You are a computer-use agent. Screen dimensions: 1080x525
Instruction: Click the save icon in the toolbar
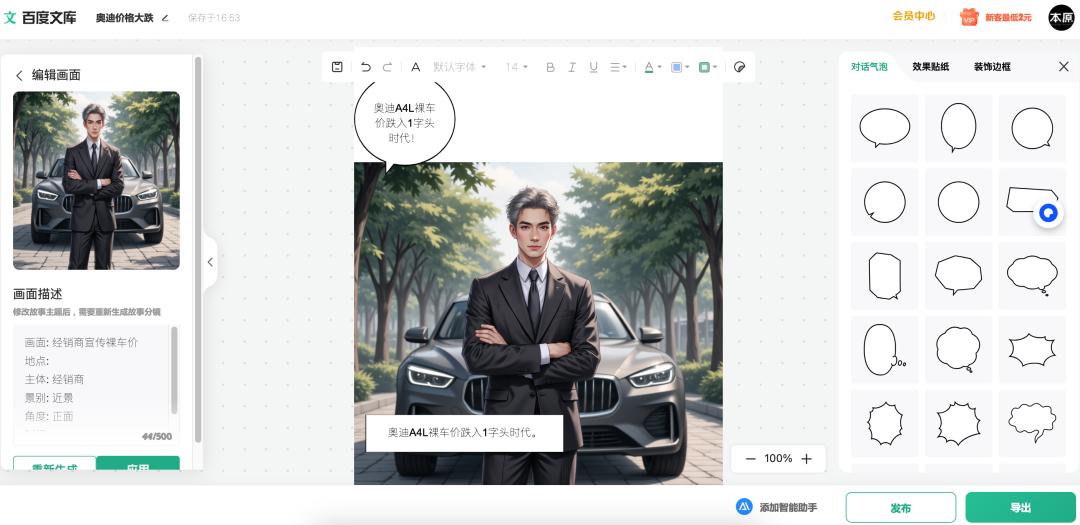[x=338, y=67]
